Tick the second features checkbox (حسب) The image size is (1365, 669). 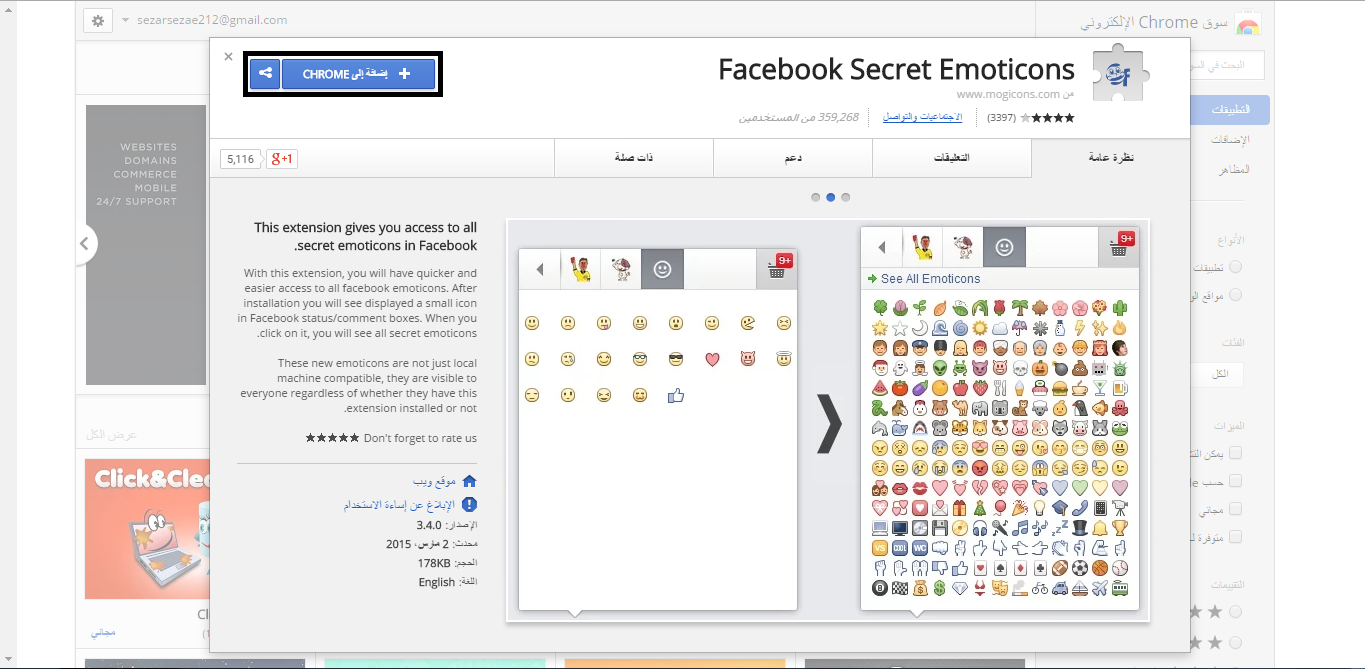coord(1236,481)
